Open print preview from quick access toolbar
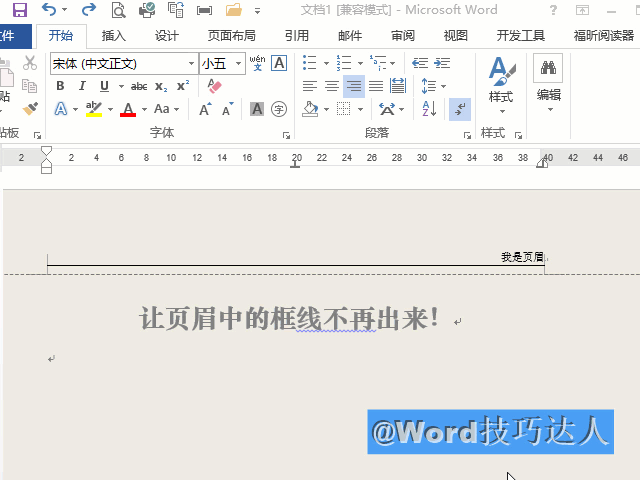Image resolution: width=640 pixels, height=480 pixels. click(x=118, y=10)
